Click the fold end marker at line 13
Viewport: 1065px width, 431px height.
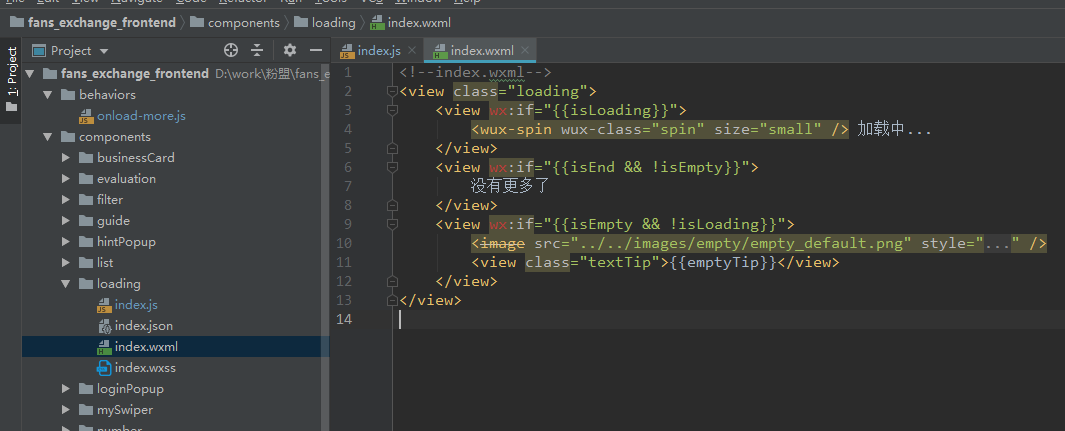391,300
